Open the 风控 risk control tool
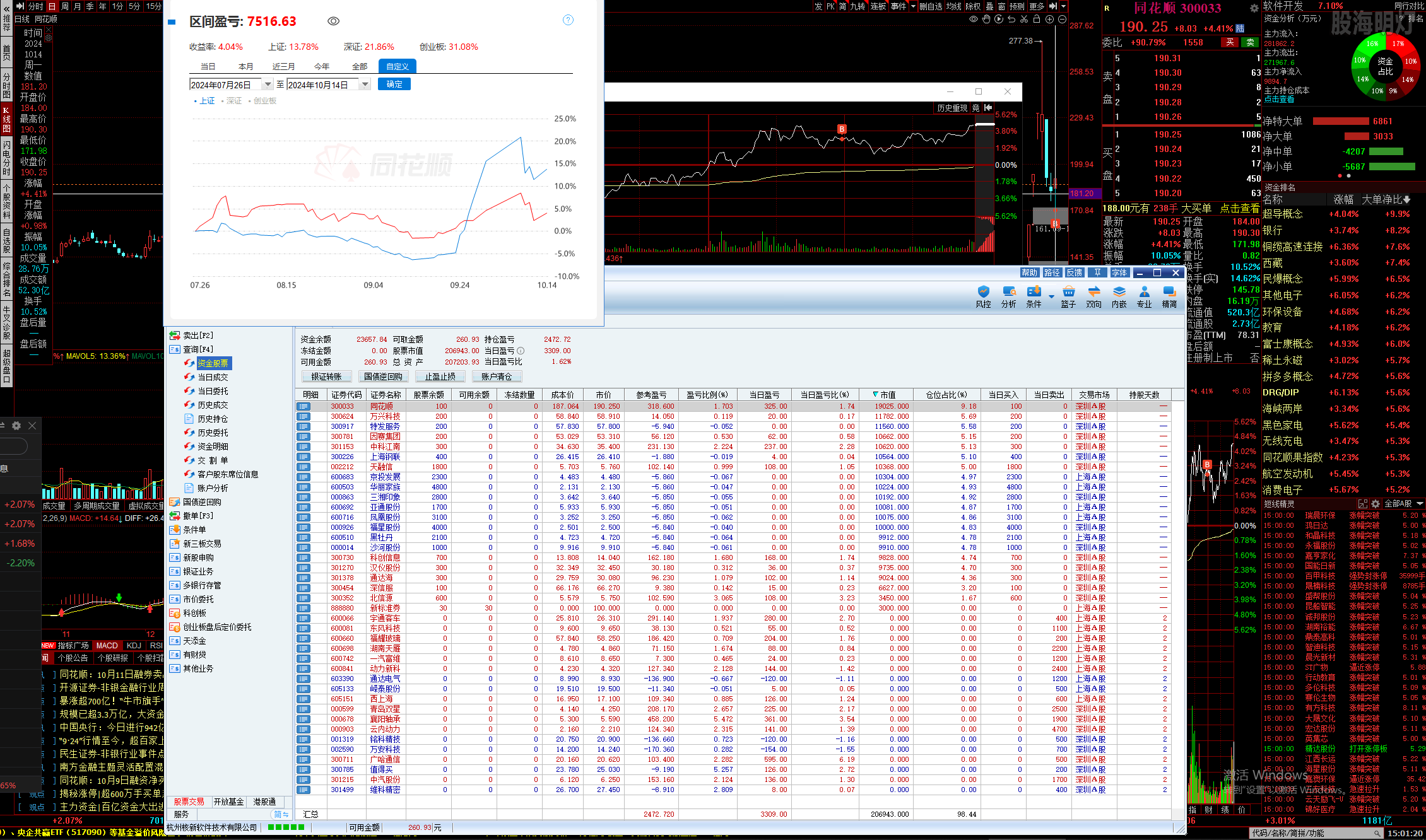The height and width of the screenshot is (840, 1426). click(x=983, y=296)
